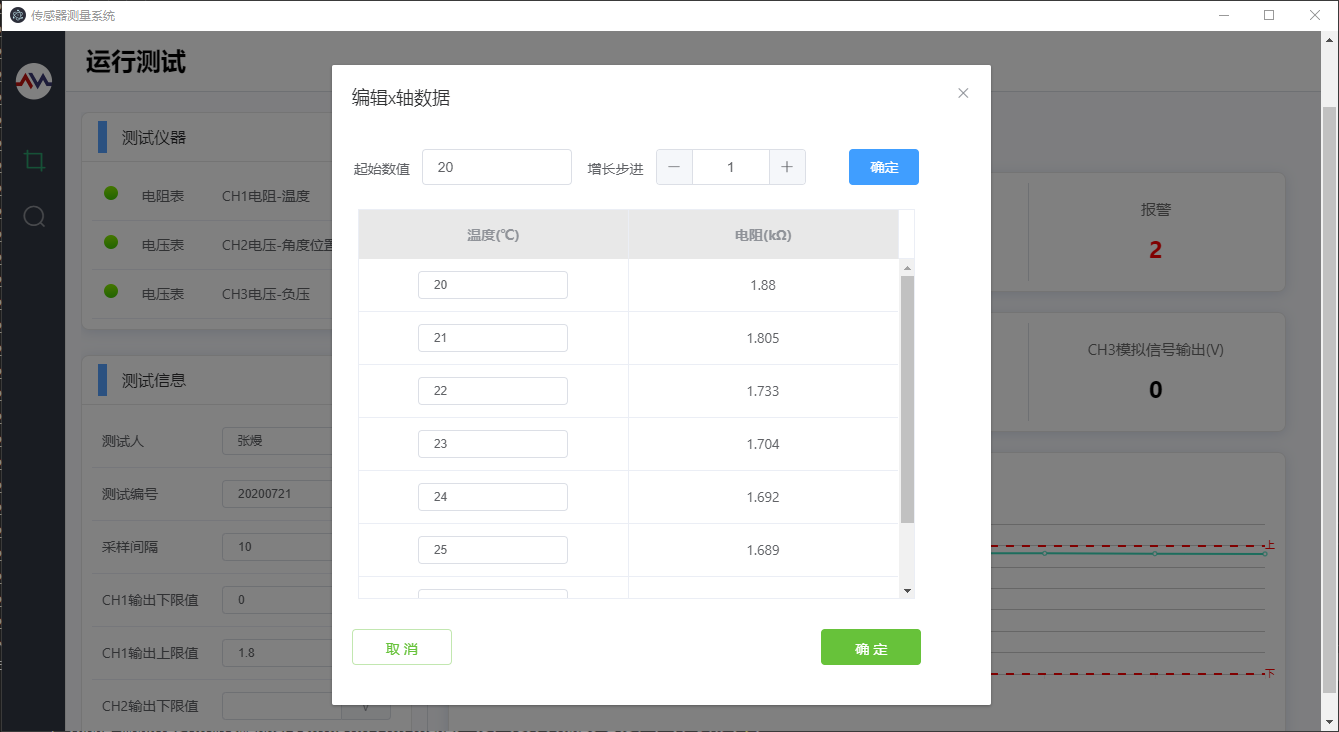Click the green 确定 button
The image size is (1339, 732).
tap(870, 648)
